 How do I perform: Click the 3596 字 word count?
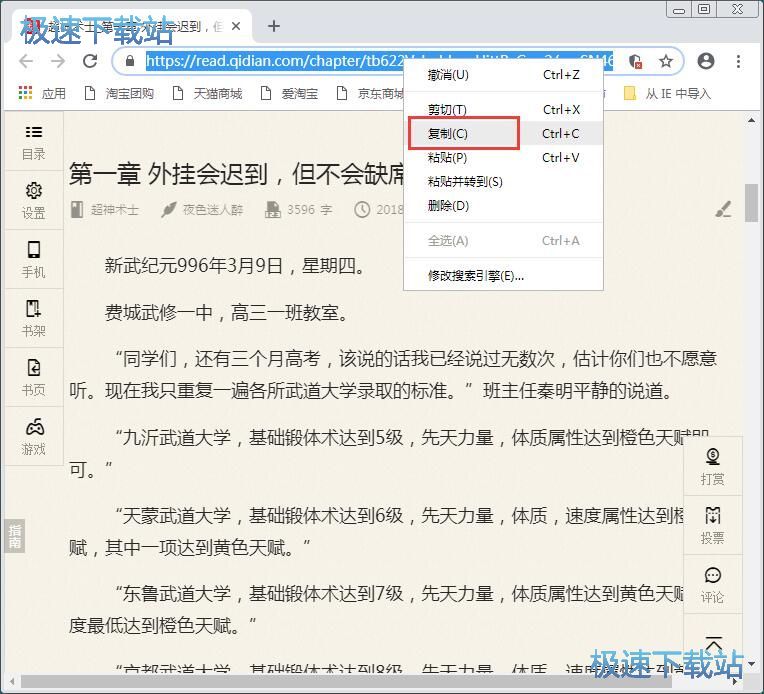pos(309,210)
